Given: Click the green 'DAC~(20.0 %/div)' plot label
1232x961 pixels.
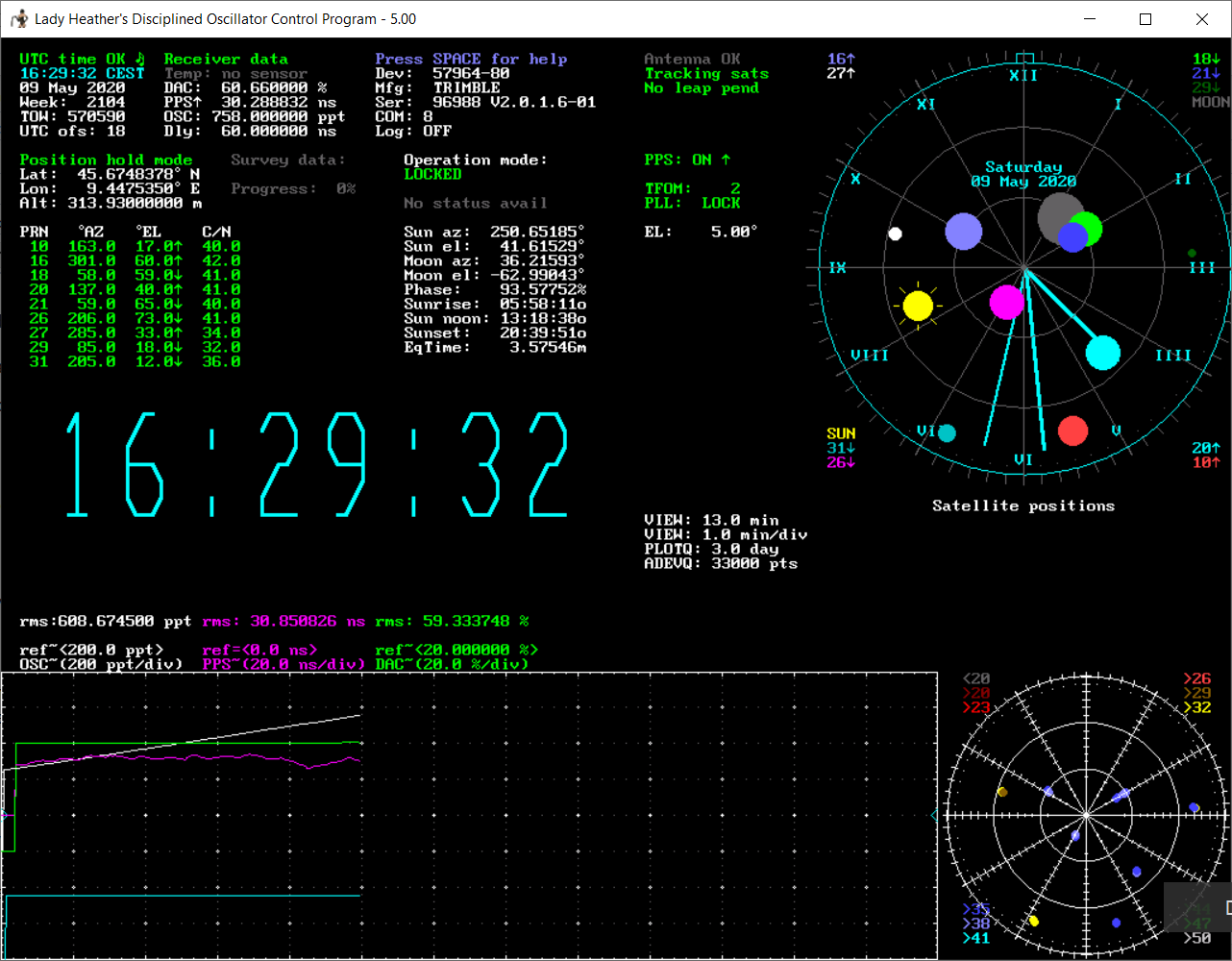Looking at the screenshot, I should click(x=452, y=665).
